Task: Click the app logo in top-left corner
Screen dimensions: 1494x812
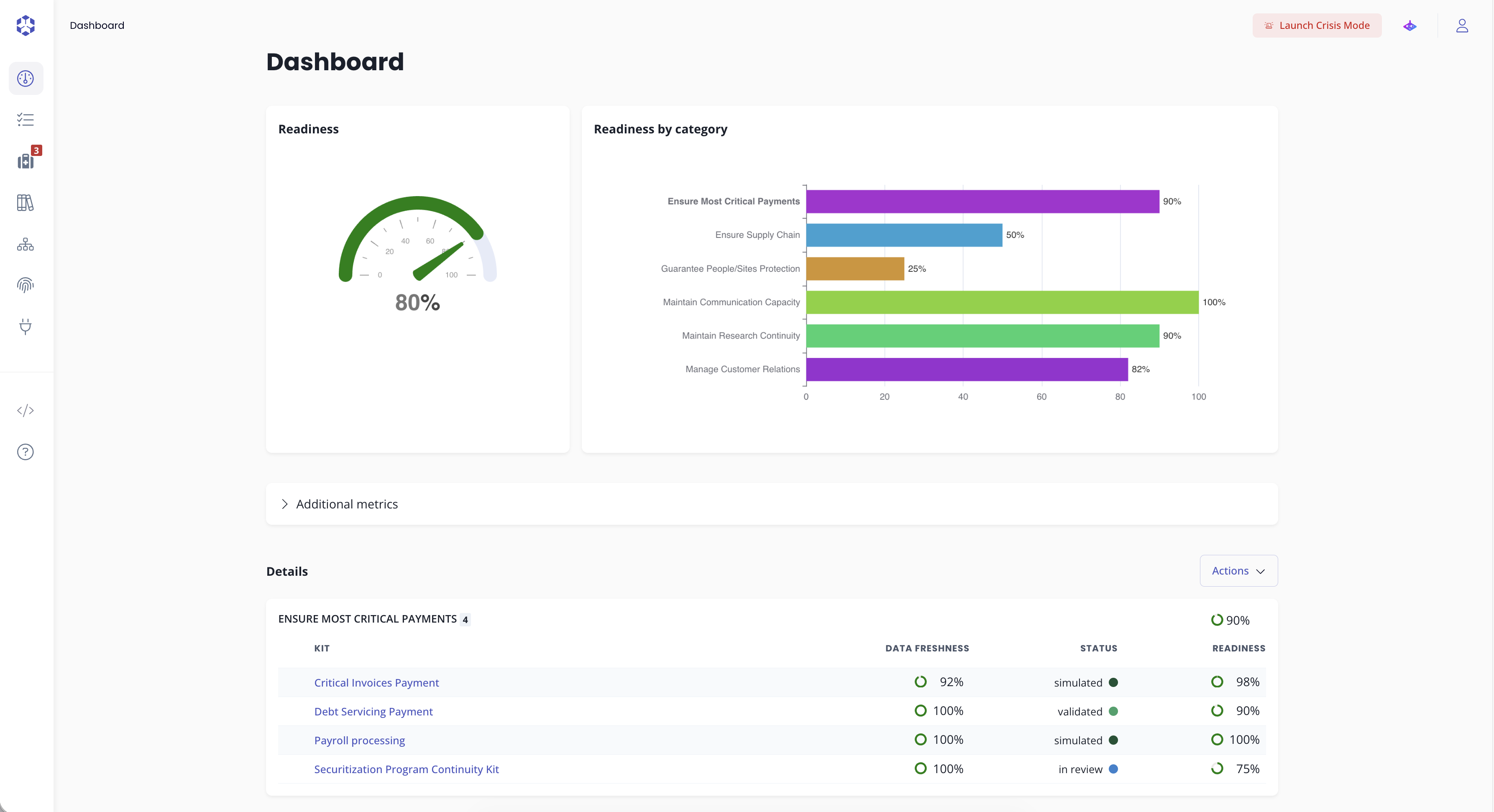Action: click(26, 26)
